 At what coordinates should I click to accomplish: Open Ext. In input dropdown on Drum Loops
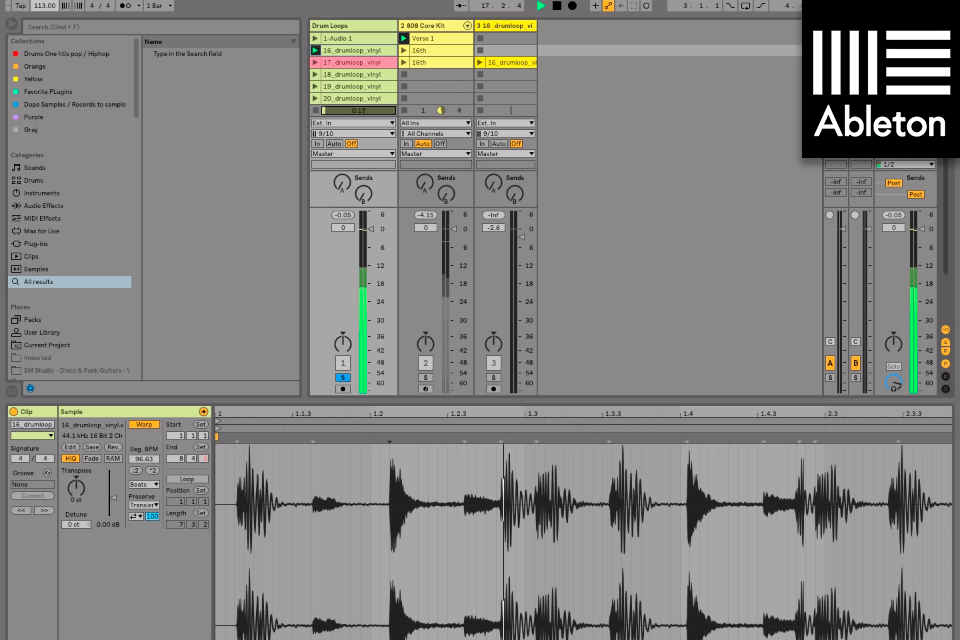353,123
